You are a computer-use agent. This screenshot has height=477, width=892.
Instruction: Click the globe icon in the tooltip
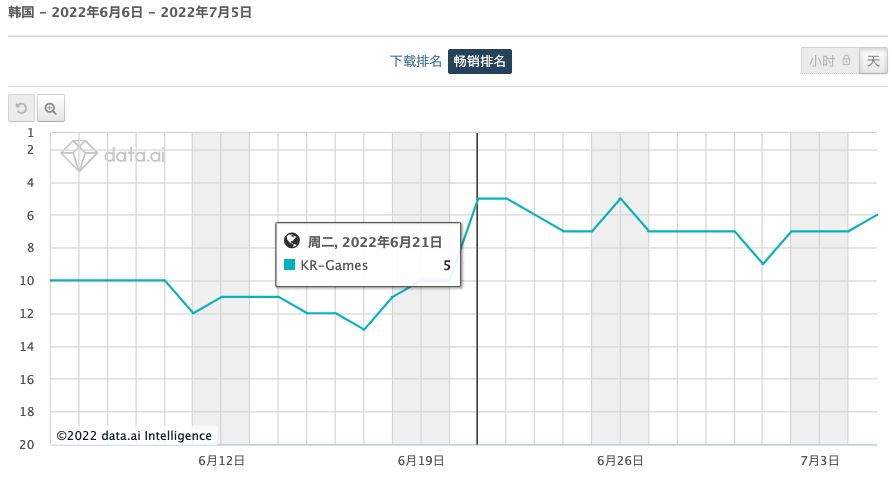pyautogui.click(x=292, y=241)
